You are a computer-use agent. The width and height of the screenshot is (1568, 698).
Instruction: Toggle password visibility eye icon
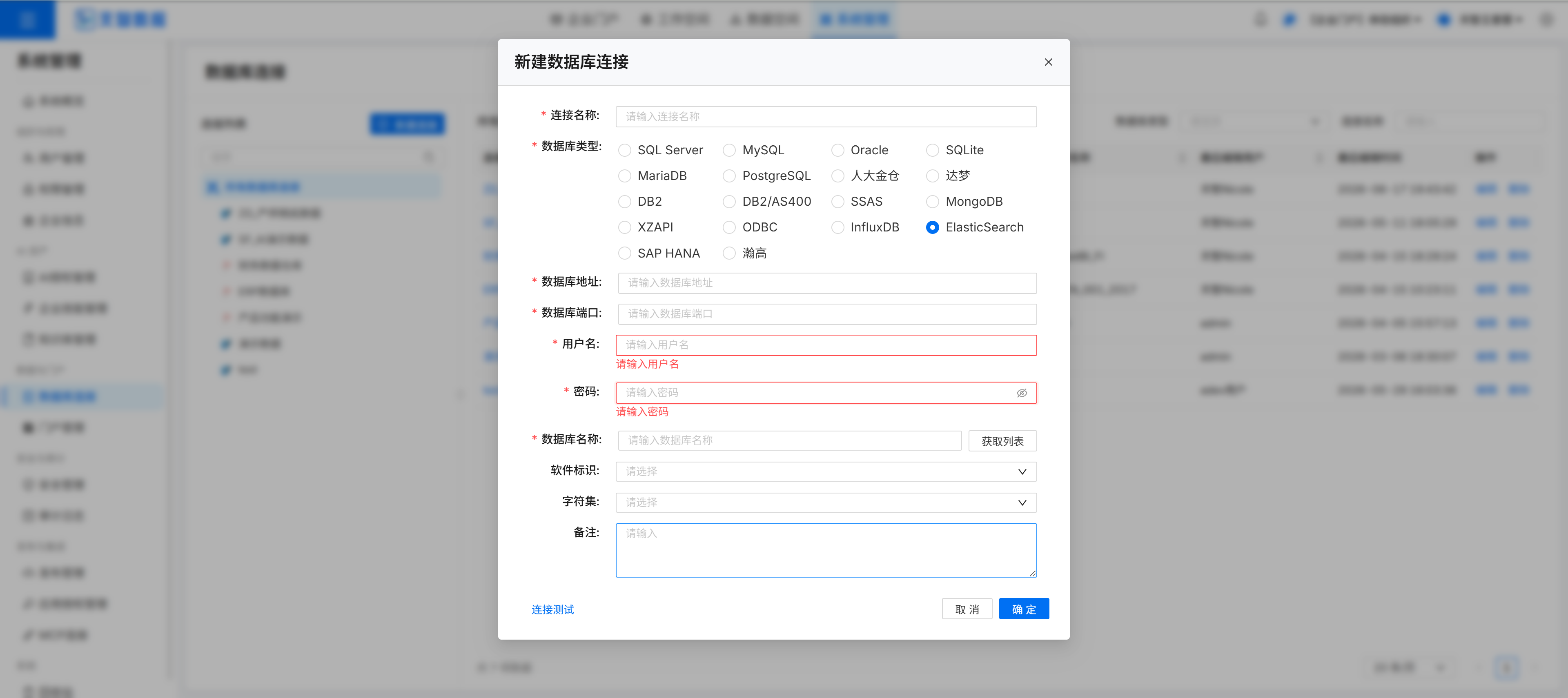coord(1022,393)
